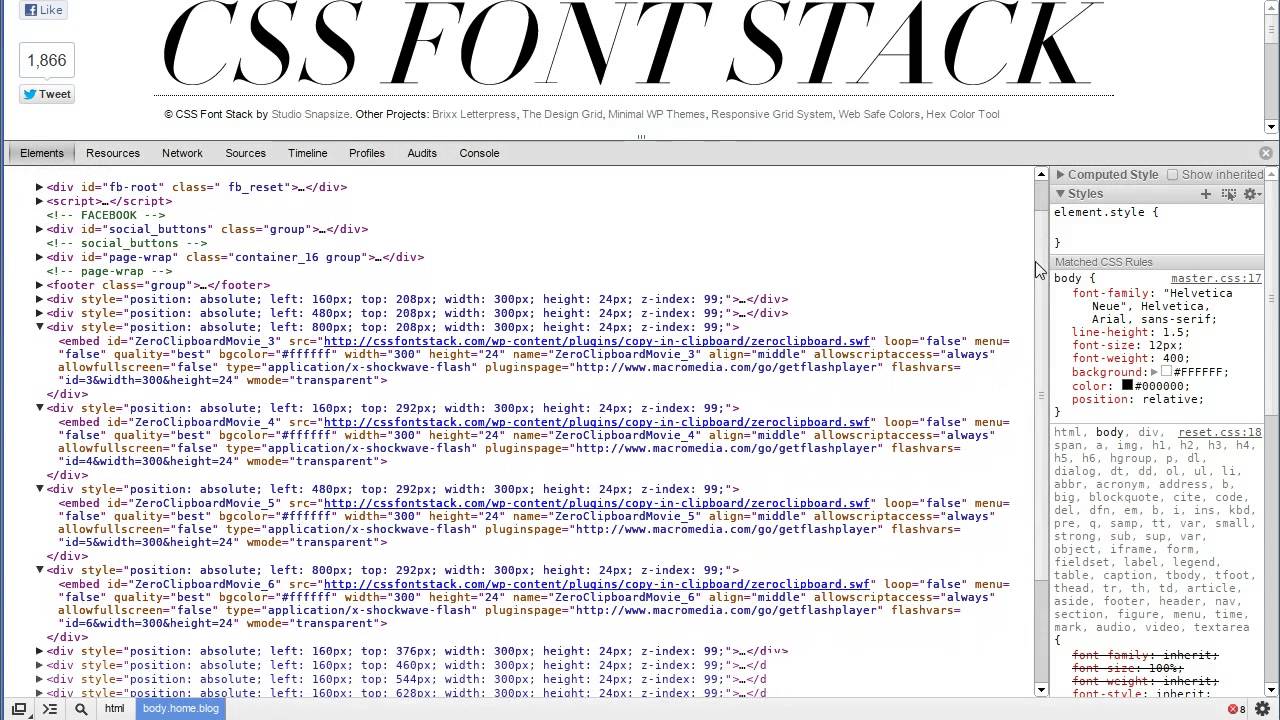Open the master.css:17 source link
Image resolution: width=1280 pixels, height=720 pixels.
pyautogui.click(x=1216, y=278)
